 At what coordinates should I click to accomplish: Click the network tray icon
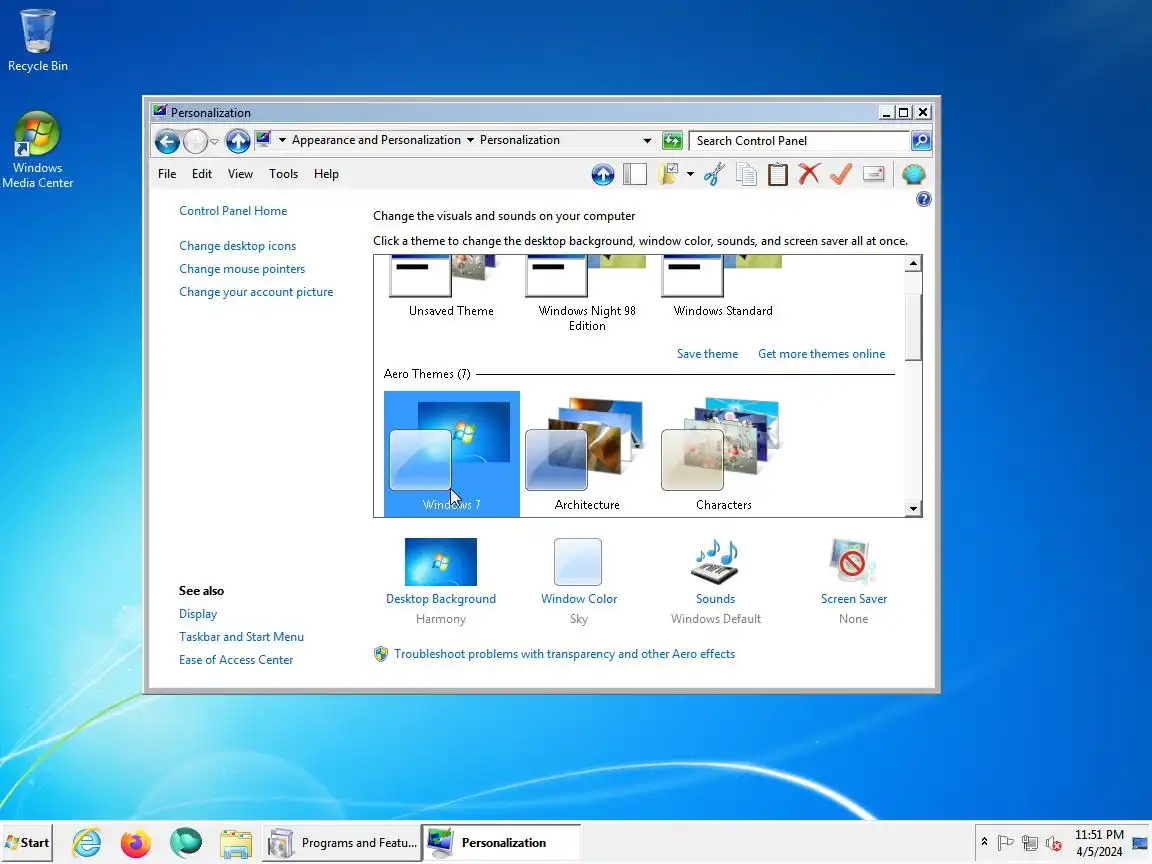pos(1030,843)
